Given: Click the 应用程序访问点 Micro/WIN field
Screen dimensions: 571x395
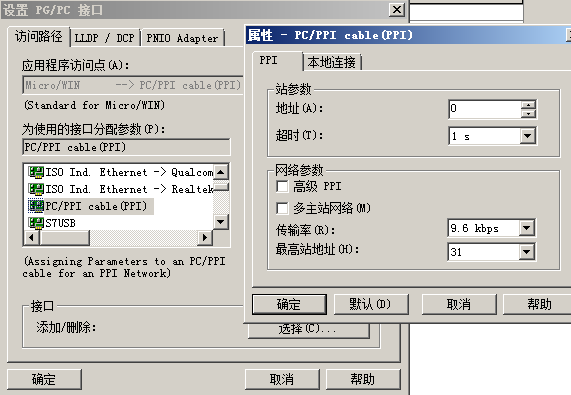Looking at the screenshot, I should tap(133, 85).
